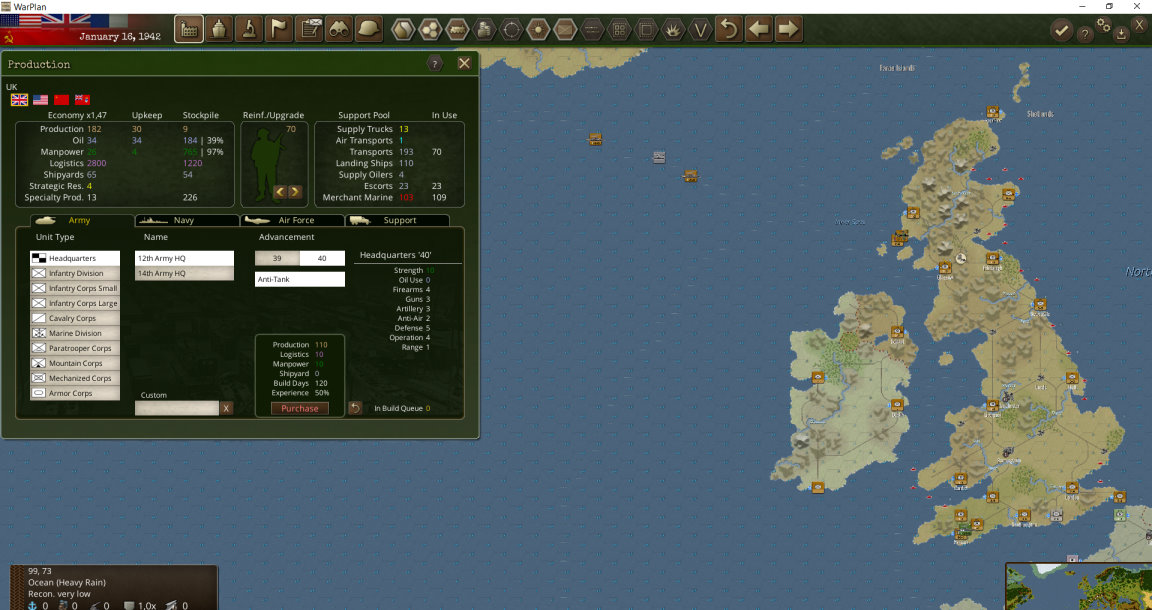Click undo arrow beside Purchase
Image resolution: width=1152 pixels, height=610 pixels.
coord(355,408)
